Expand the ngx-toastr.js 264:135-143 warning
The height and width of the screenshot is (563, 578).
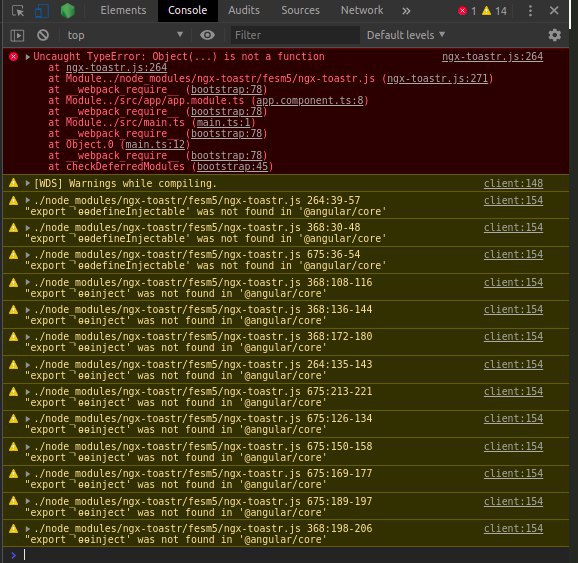click(x=28, y=365)
